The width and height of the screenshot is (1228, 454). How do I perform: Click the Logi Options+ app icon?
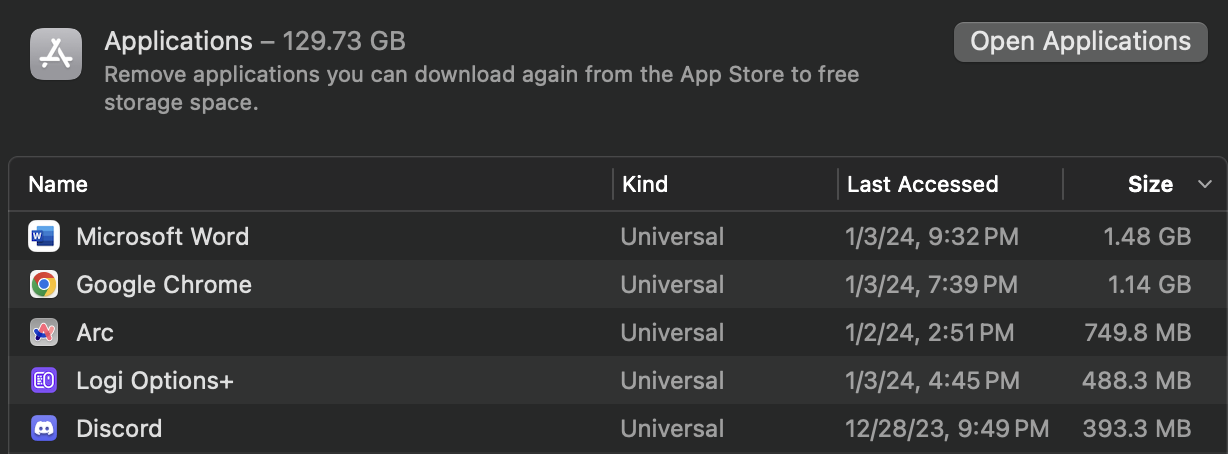coord(44,381)
